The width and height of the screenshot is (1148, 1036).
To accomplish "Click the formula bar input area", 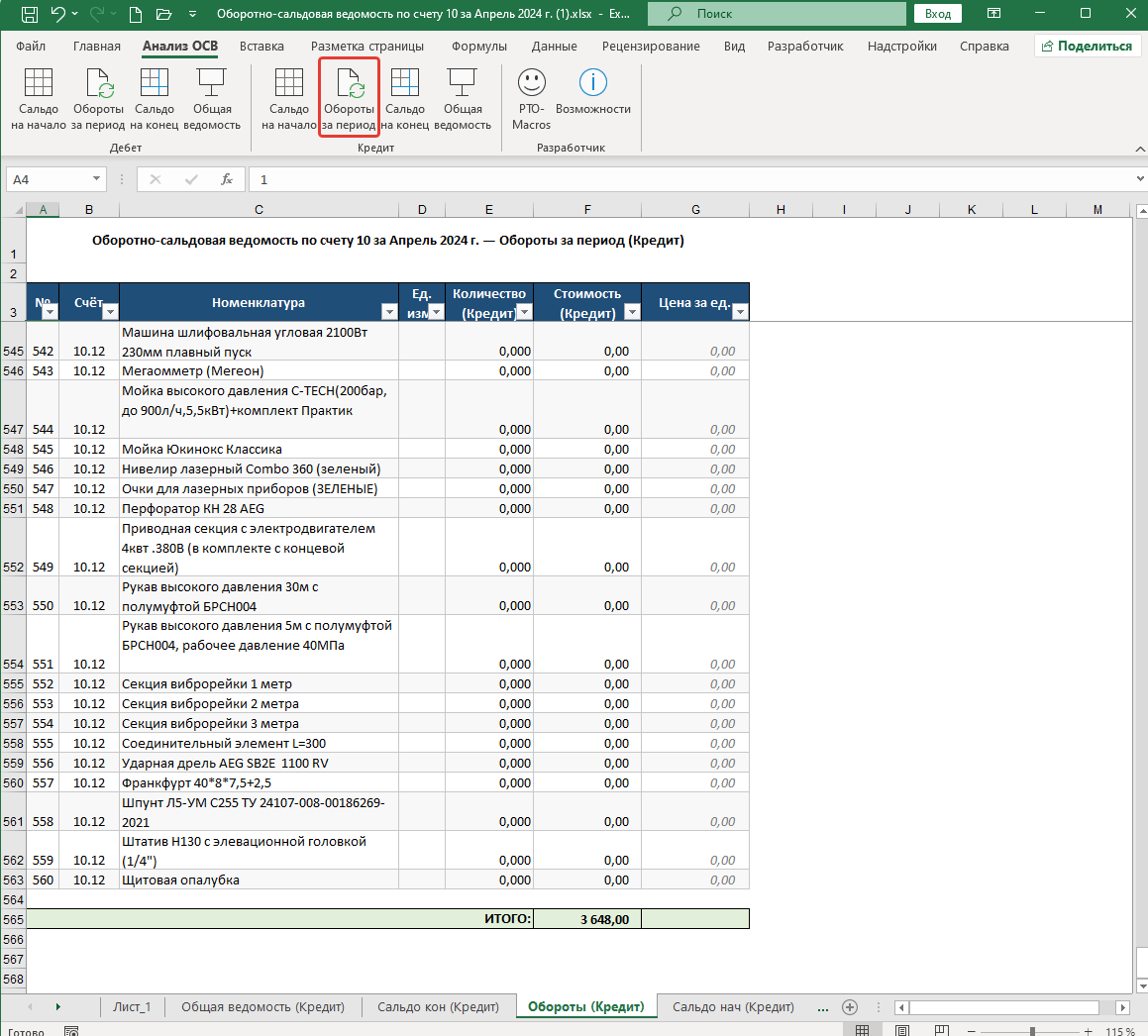I will [688, 179].
